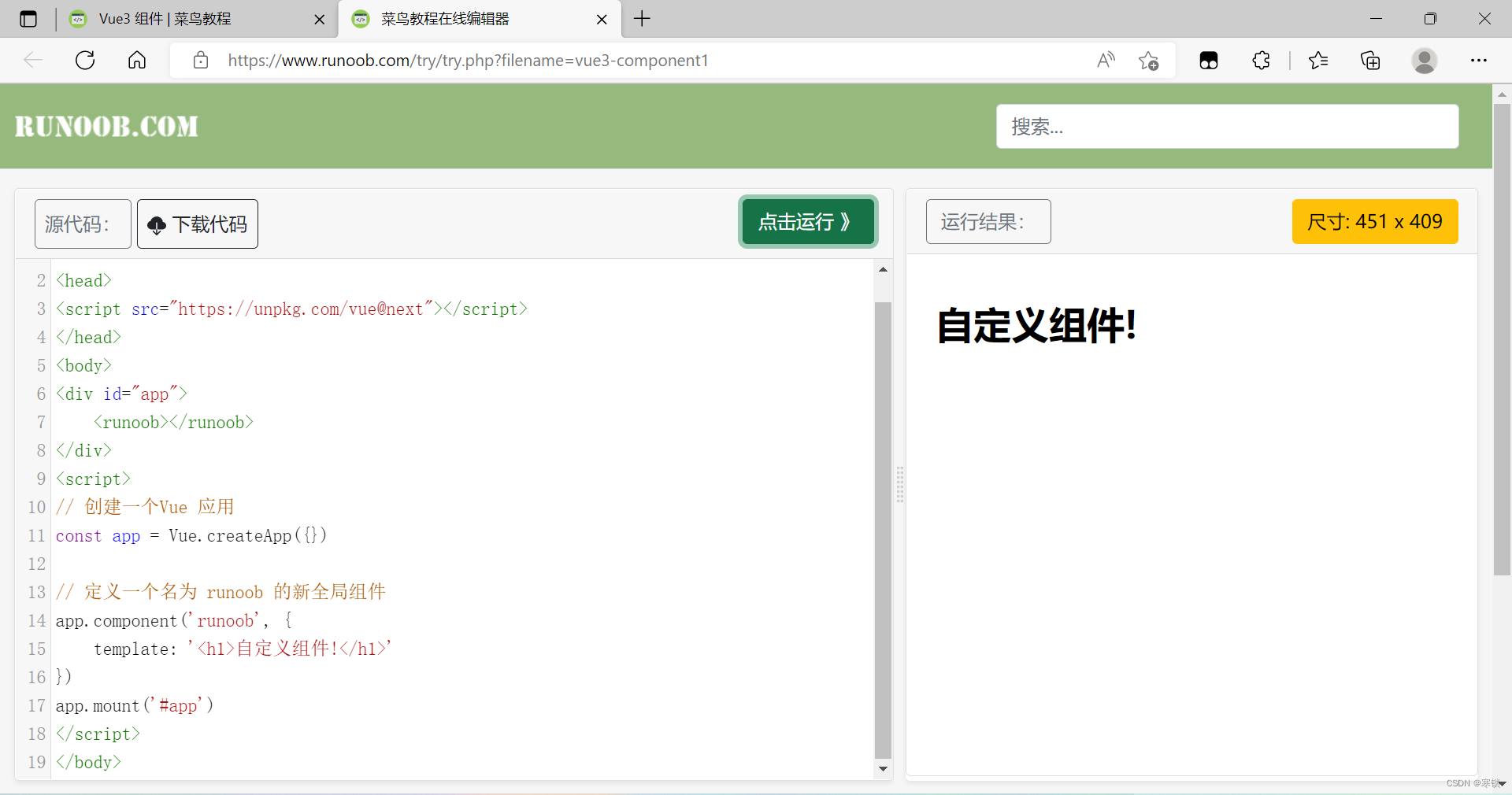Screen dimensions: 1512x795
Task: Click the comment 创建一个Vue 应用
Action: pyautogui.click(x=145, y=507)
